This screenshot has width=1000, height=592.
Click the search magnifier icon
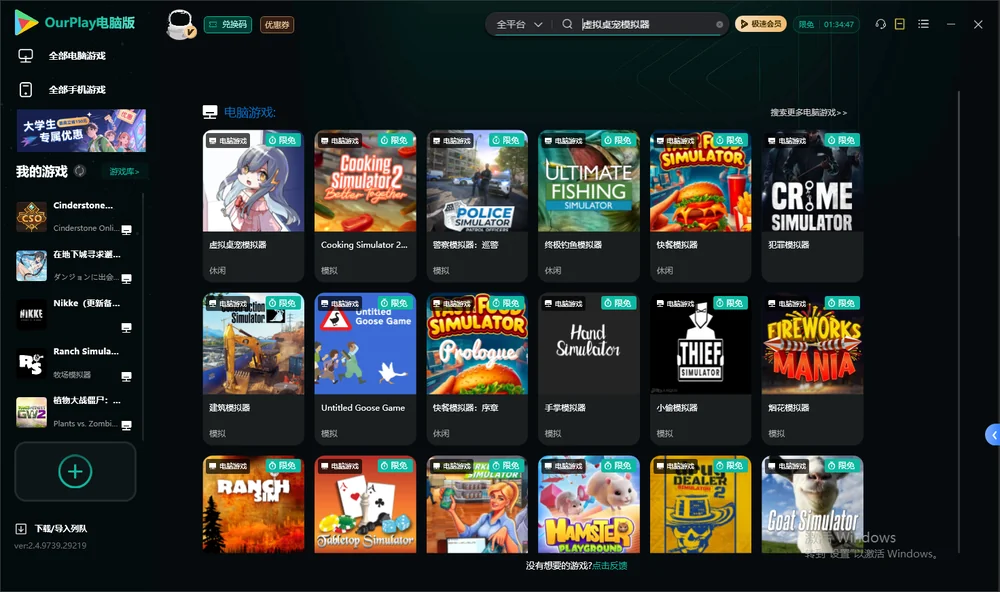point(567,24)
